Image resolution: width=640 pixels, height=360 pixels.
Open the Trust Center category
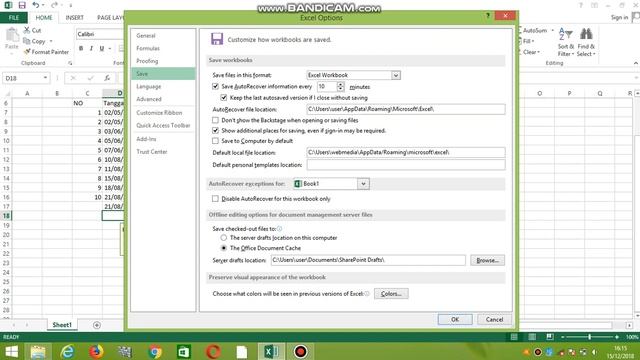click(151, 152)
